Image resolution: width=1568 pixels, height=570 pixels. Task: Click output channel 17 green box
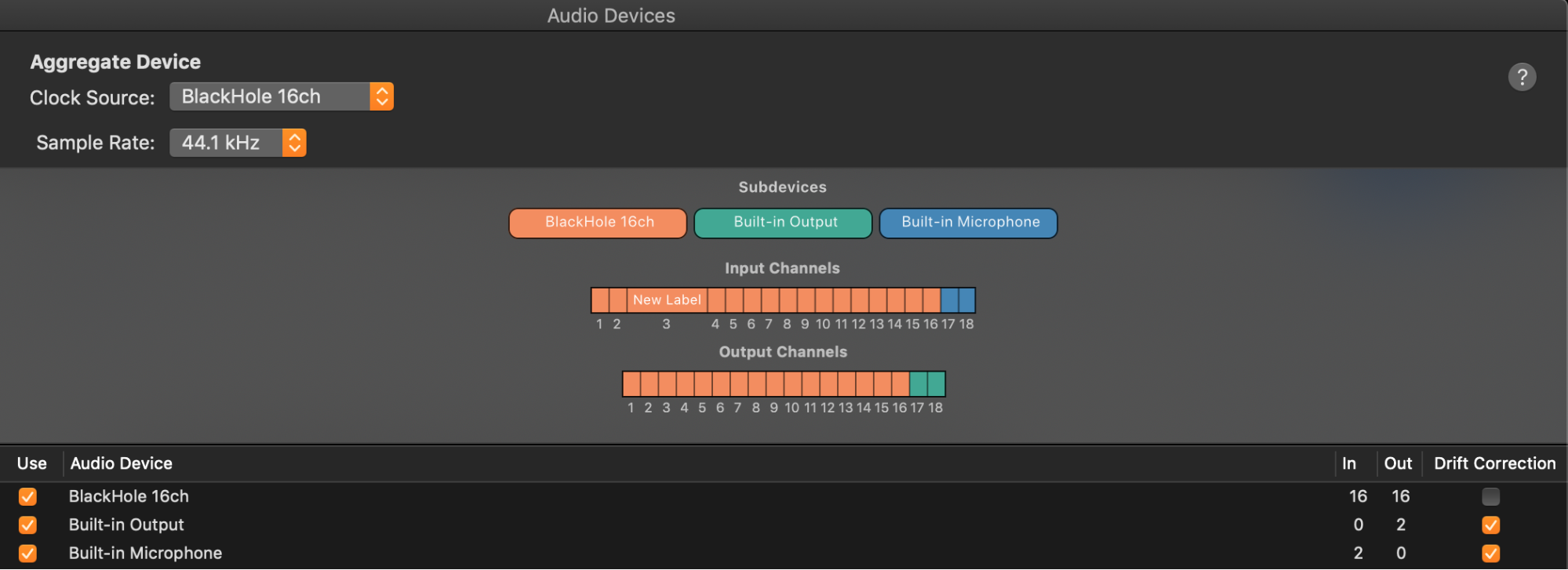click(919, 384)
